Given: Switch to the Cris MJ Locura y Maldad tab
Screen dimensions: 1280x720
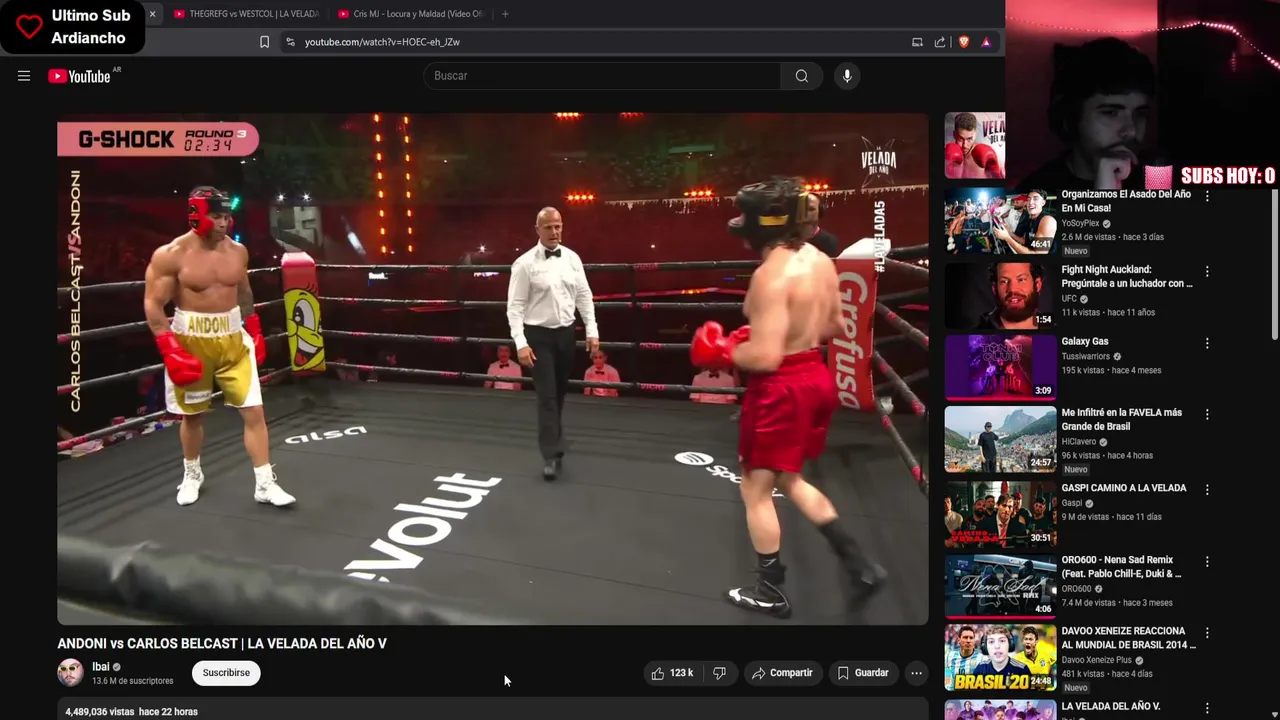Looking at the screenshot, I should click(x=411, y=14).
